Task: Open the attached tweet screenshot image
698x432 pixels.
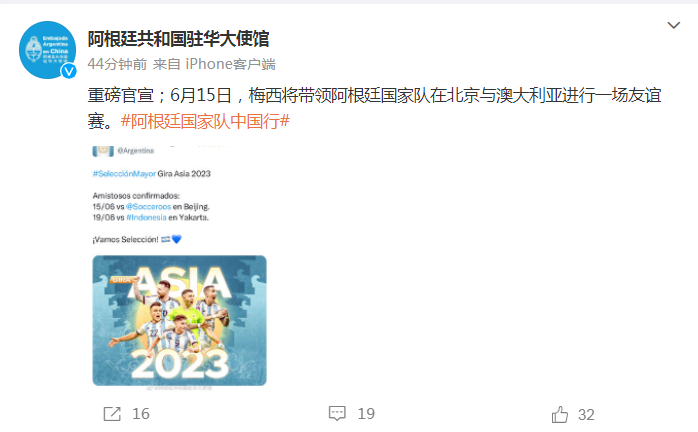Action: 179,269
